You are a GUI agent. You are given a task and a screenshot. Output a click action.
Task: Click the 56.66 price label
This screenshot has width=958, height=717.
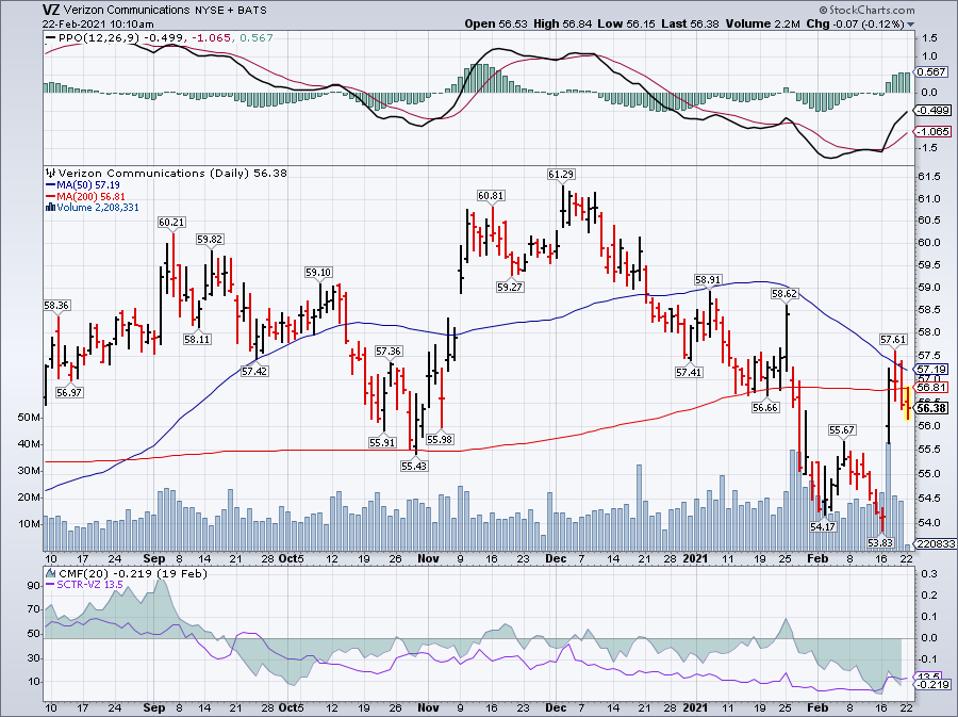click(x=766, y=407)
